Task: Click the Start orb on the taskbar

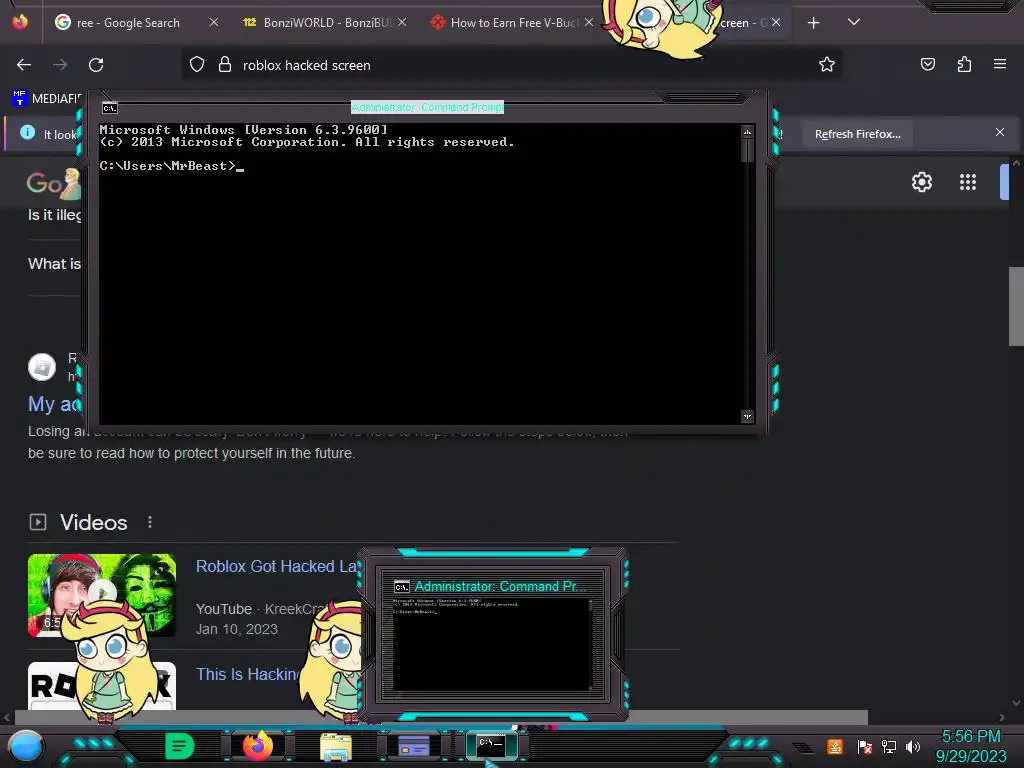Action: point(26,747)
